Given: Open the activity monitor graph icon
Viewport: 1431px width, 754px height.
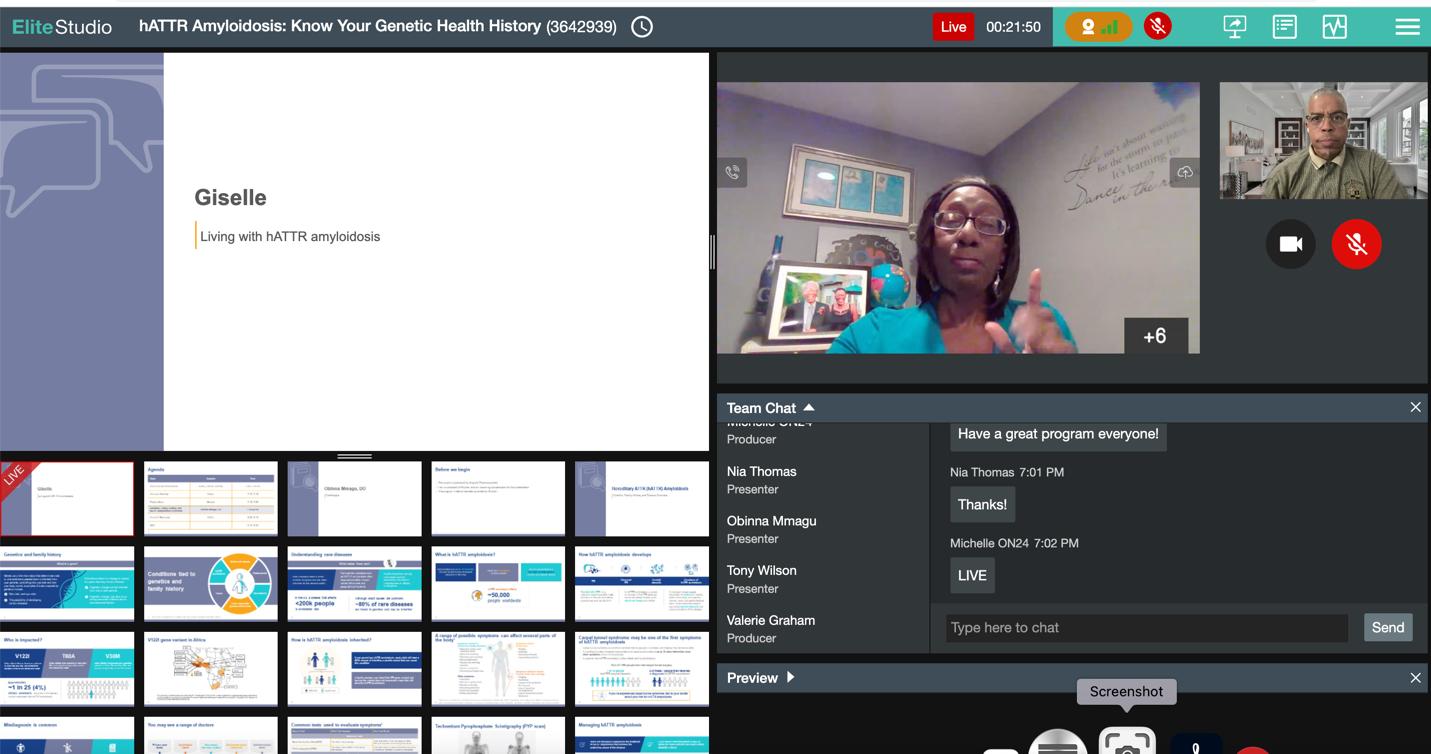Looking at the screenshot, I should 1335,27.
